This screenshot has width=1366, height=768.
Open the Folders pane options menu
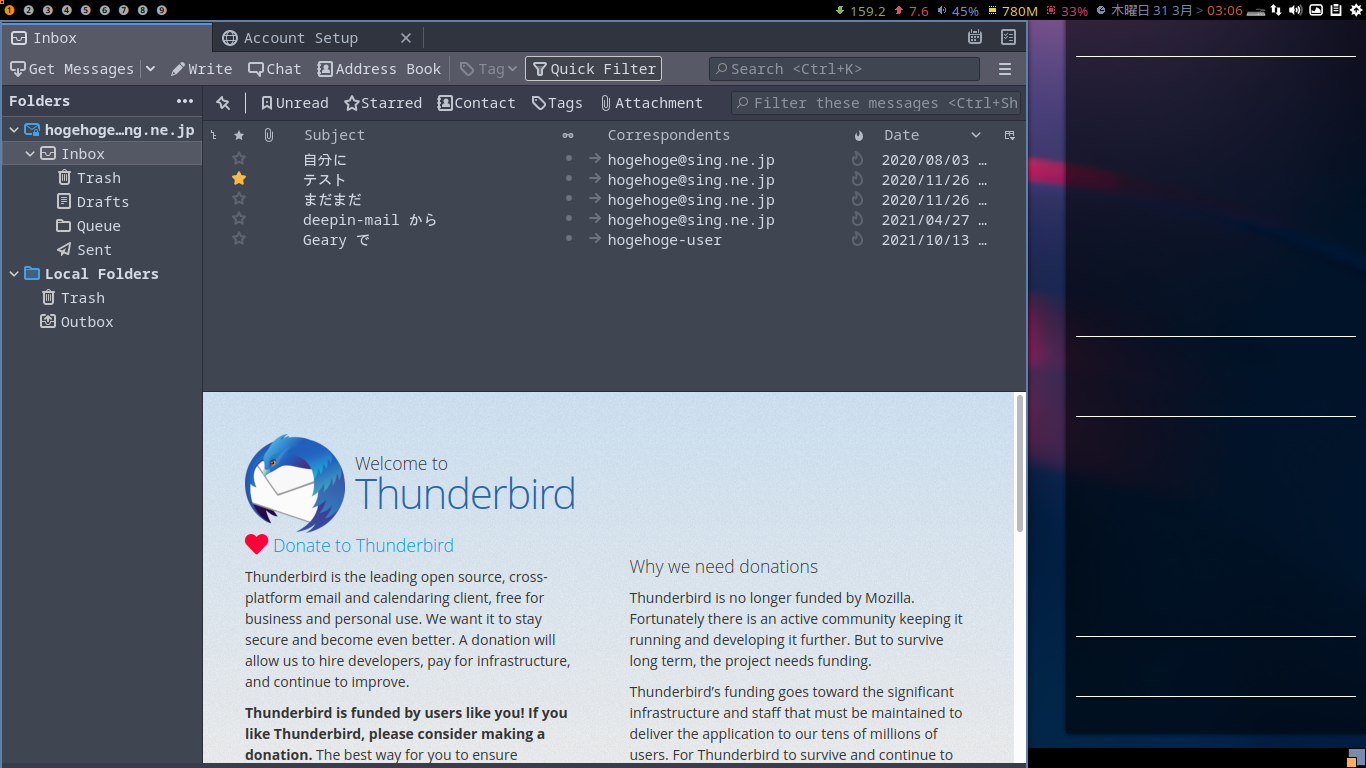tap(185, 101)
